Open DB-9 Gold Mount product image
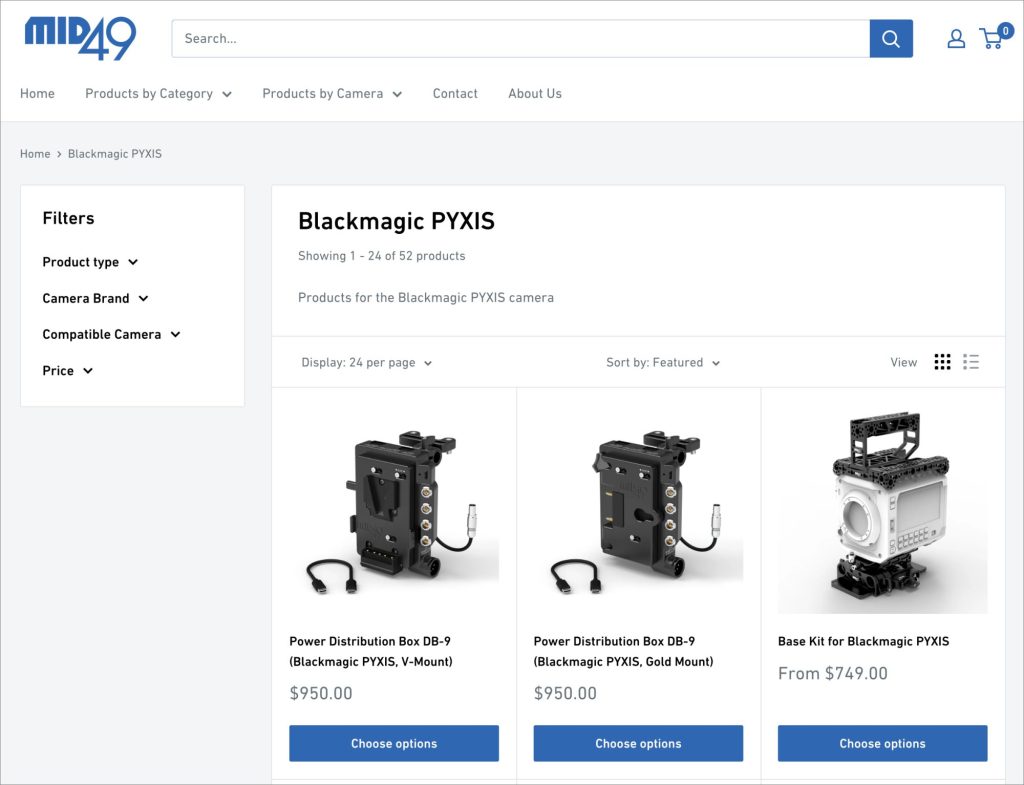The image size is (1024, 785). click(638, 509)
